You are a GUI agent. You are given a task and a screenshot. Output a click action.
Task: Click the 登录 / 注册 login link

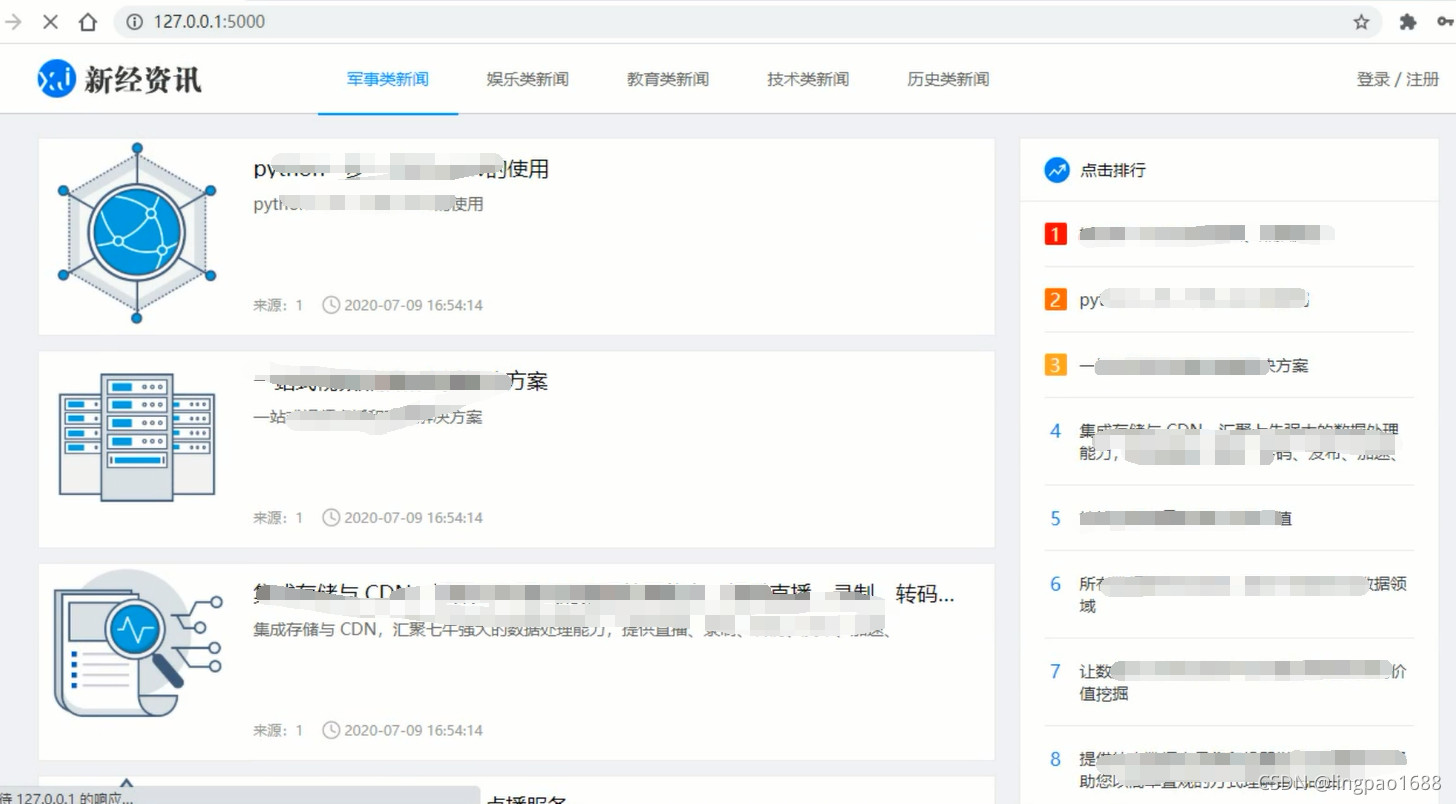pos(1398,79)
